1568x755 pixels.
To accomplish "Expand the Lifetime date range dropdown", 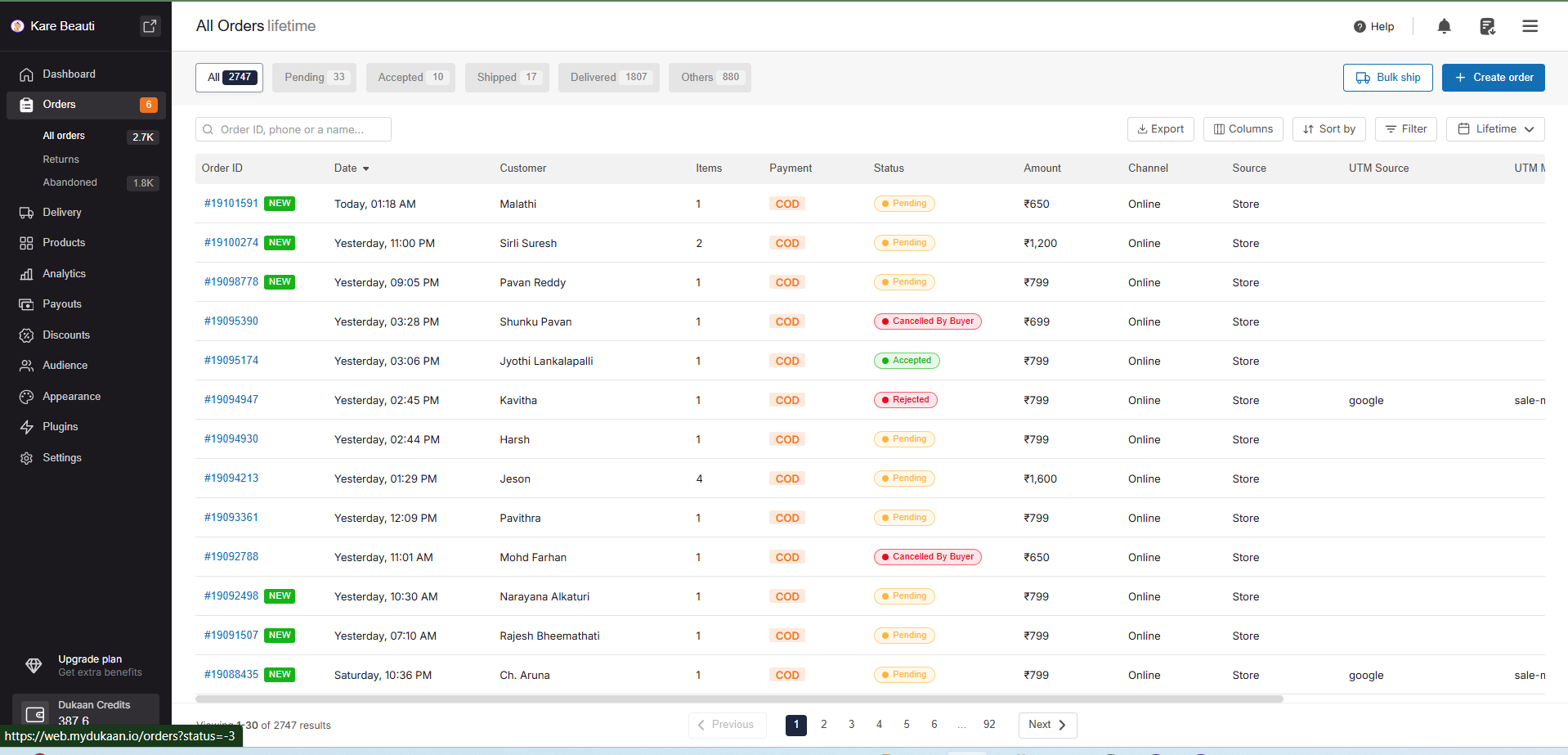I will [x=1494, y=129].
